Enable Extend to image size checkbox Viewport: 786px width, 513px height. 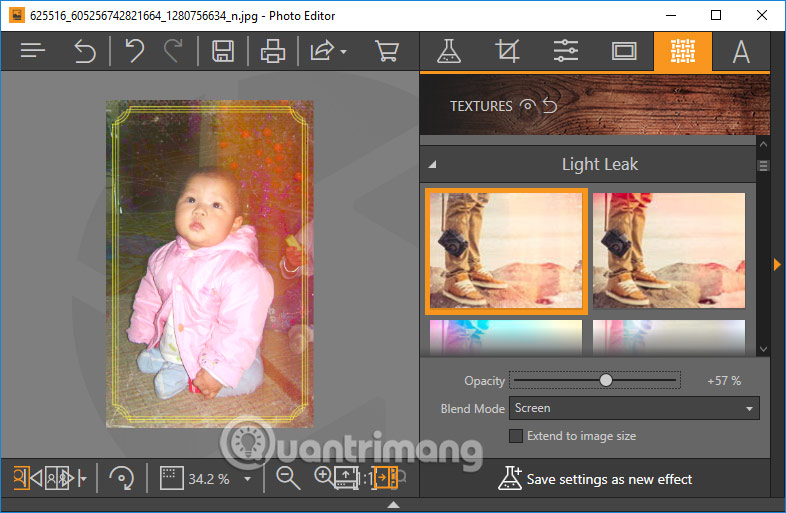coord(516,436)
